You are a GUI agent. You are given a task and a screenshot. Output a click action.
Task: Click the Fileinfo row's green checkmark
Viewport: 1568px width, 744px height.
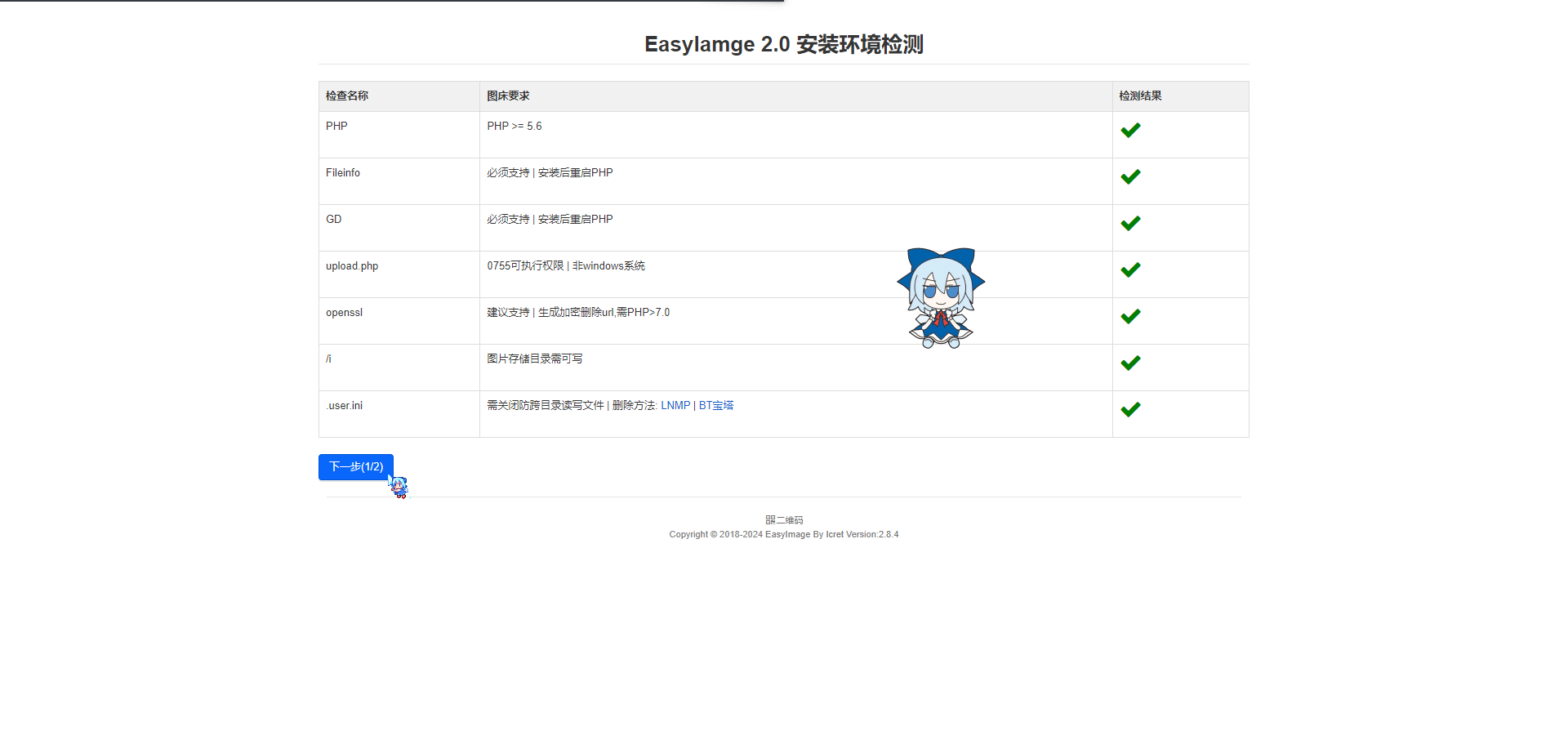[x=1130, y=177]
